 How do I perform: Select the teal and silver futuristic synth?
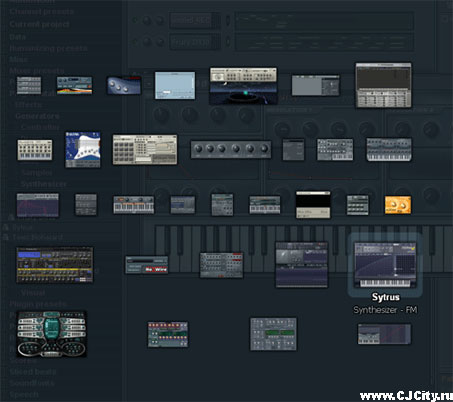click(x=52, y=334)
